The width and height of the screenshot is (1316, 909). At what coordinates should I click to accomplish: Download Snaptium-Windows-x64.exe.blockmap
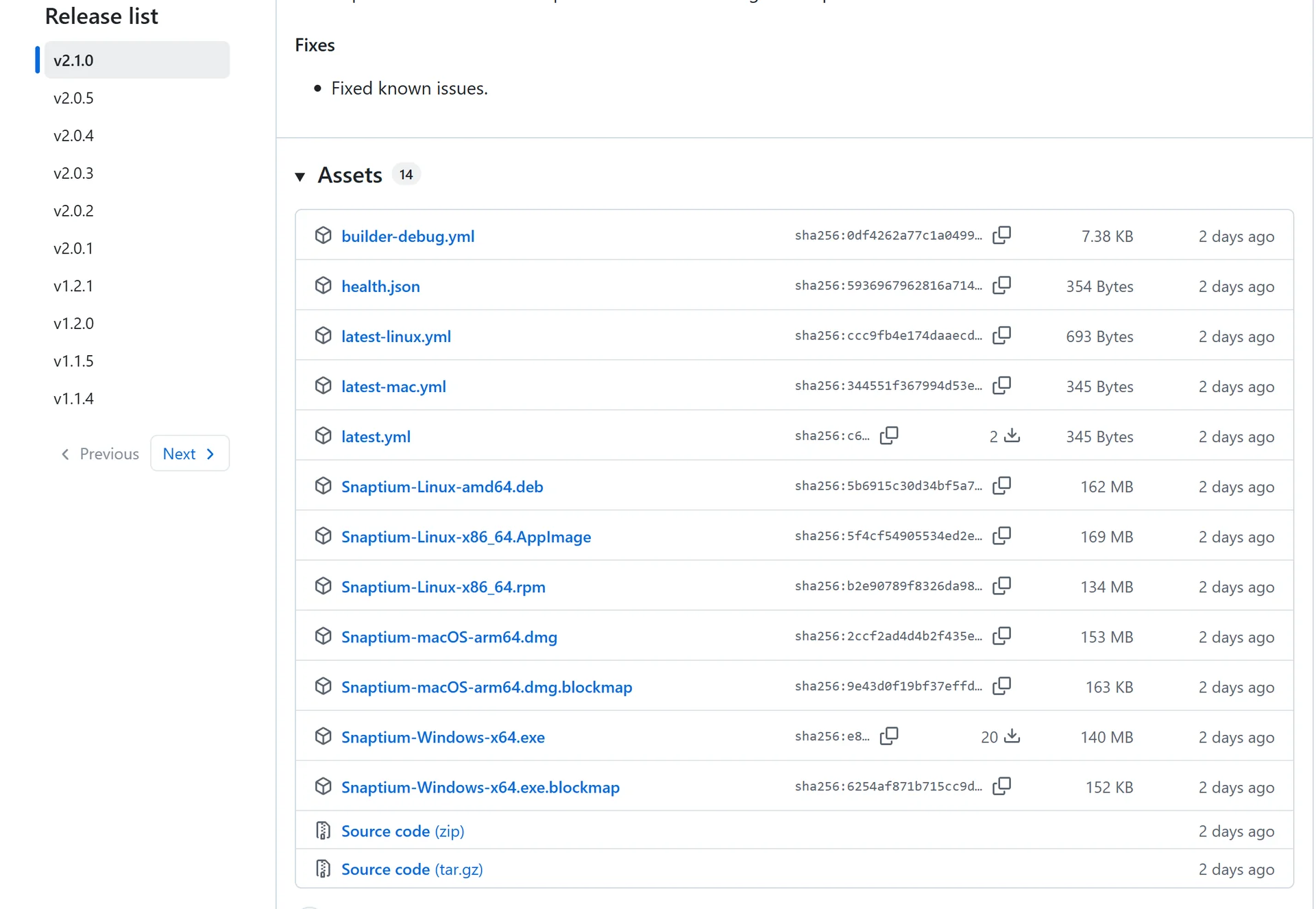coord(480,786)
